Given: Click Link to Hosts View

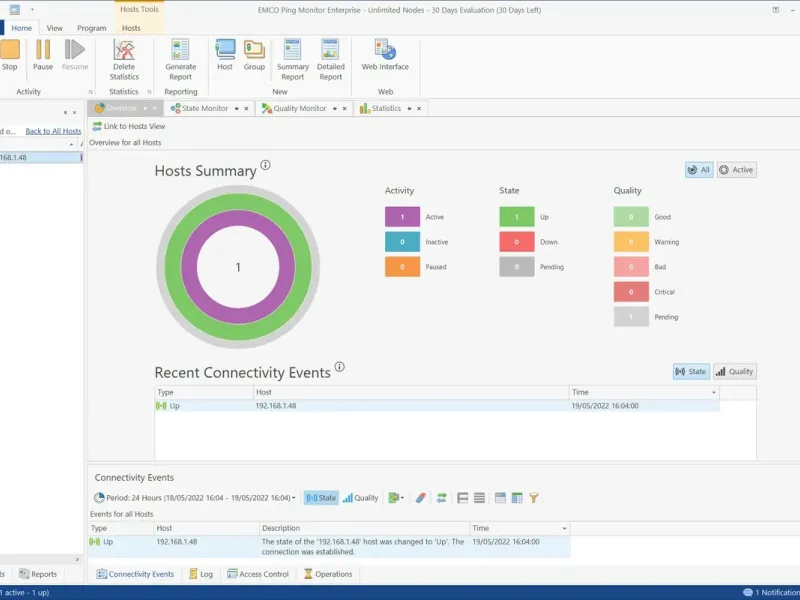Looking at the screenshot, I should 129,126.
